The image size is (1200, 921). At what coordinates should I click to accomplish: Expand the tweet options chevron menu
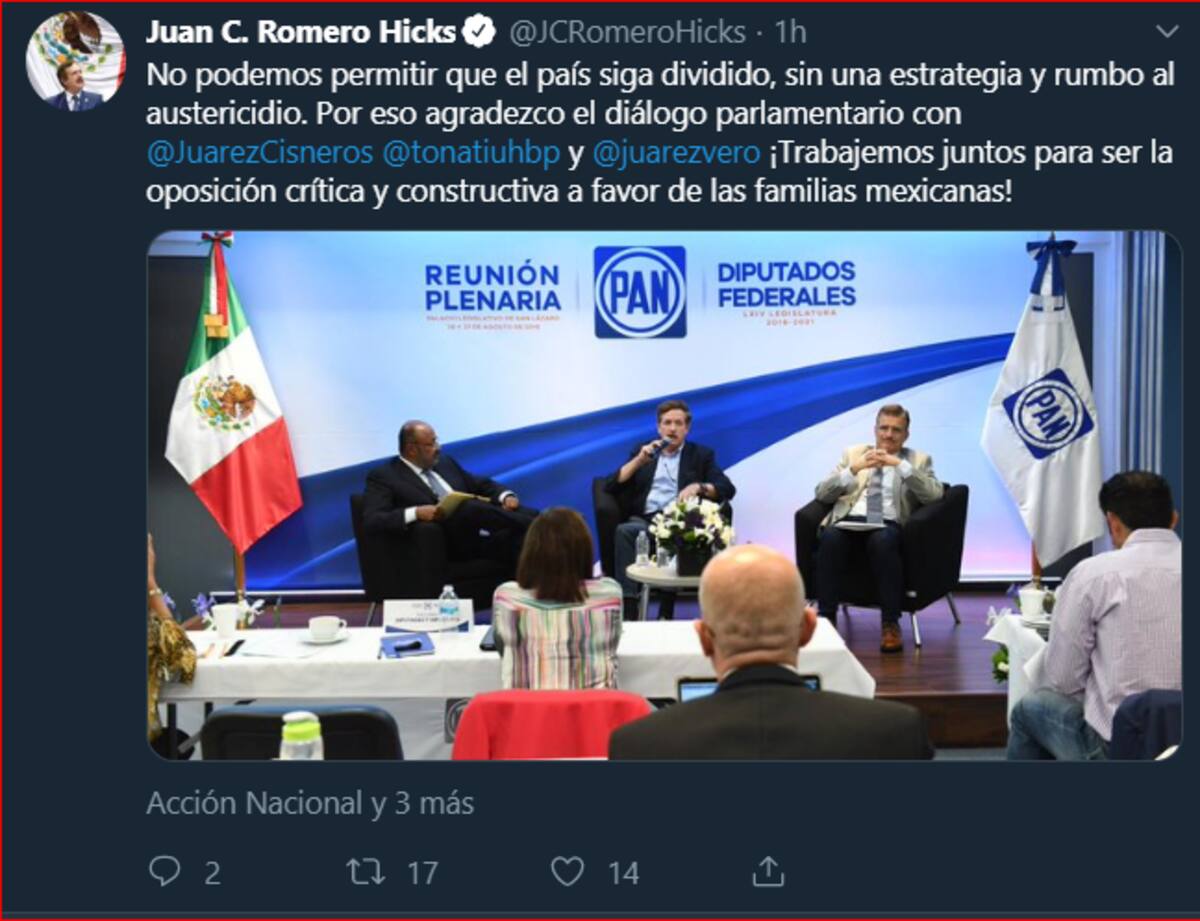[1166, 32]
